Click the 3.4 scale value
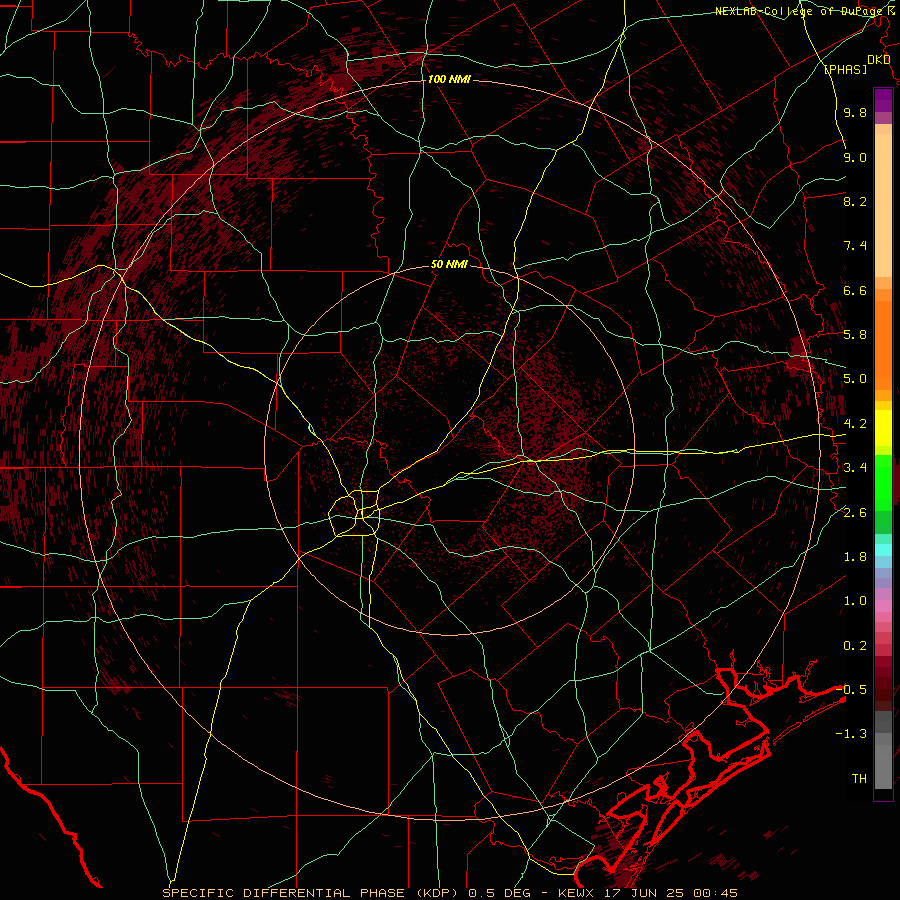 click(855, 468)
